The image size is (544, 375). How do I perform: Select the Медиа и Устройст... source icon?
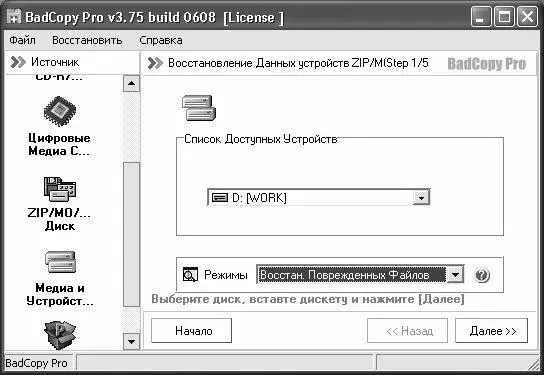pyautogui.click(x=60, y=262)
